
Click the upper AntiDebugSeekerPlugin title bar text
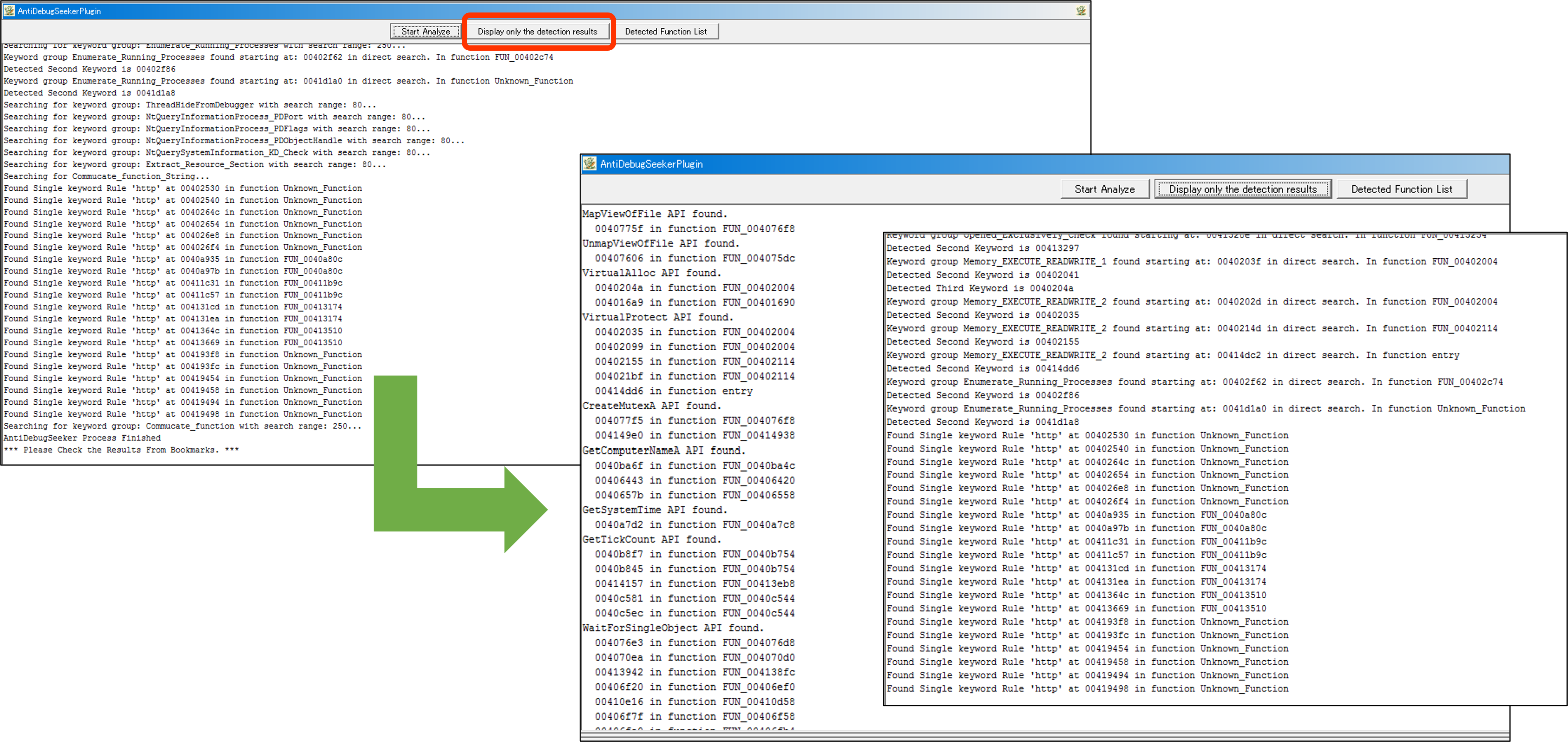pyautogui.click(x=59, y=11)
